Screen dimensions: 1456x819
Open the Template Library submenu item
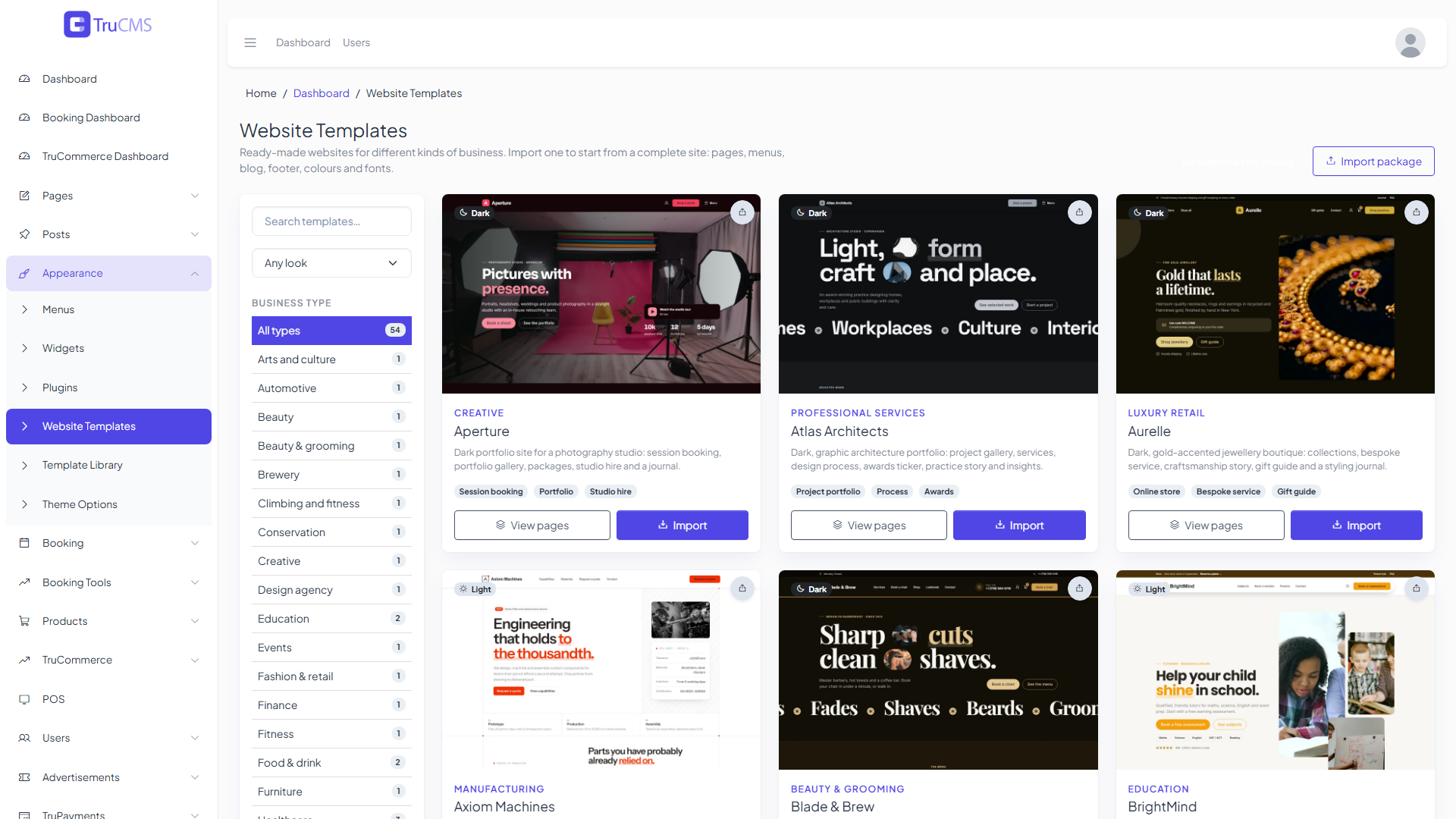[108, 465]
